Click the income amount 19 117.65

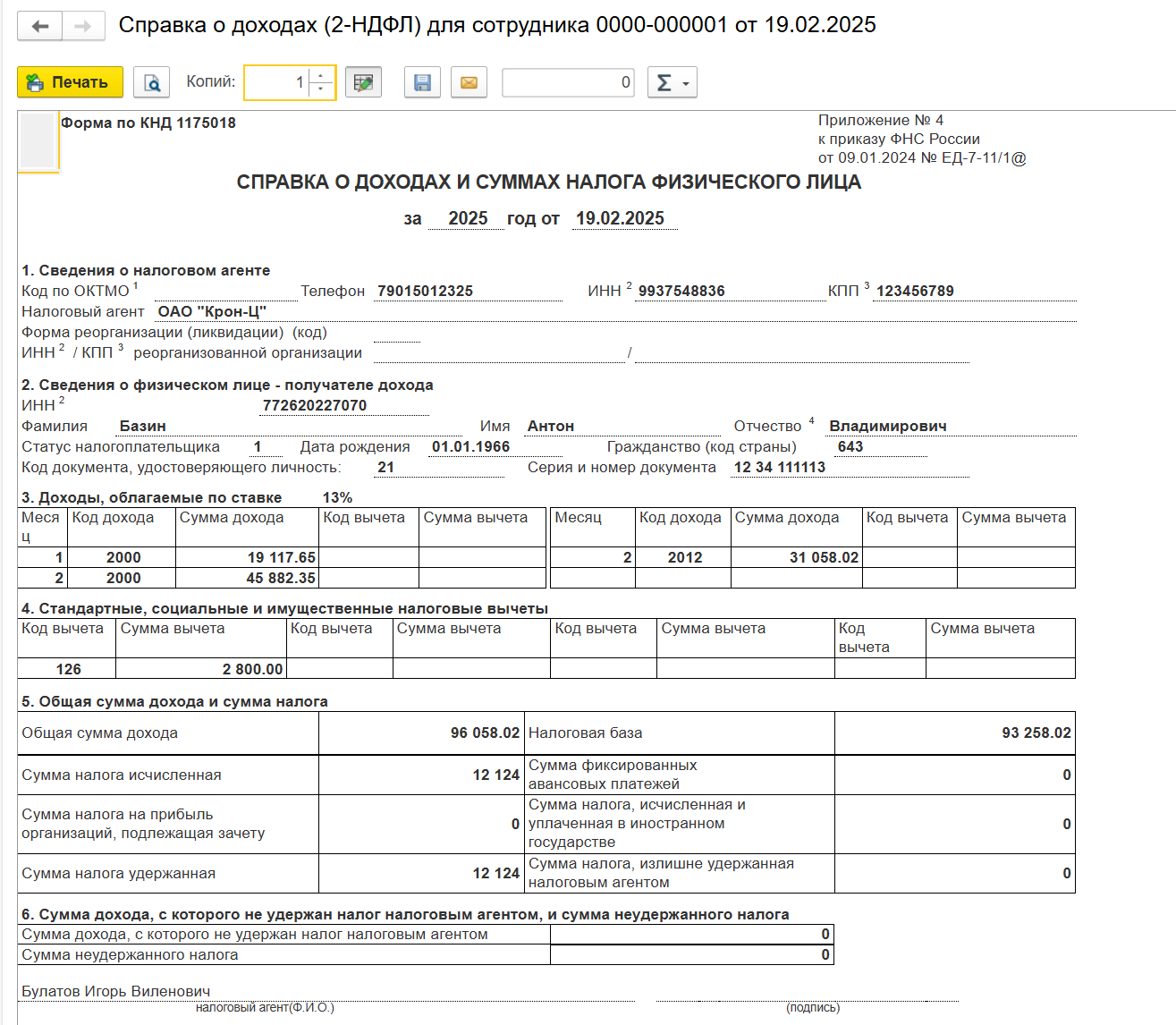(247, 558)
